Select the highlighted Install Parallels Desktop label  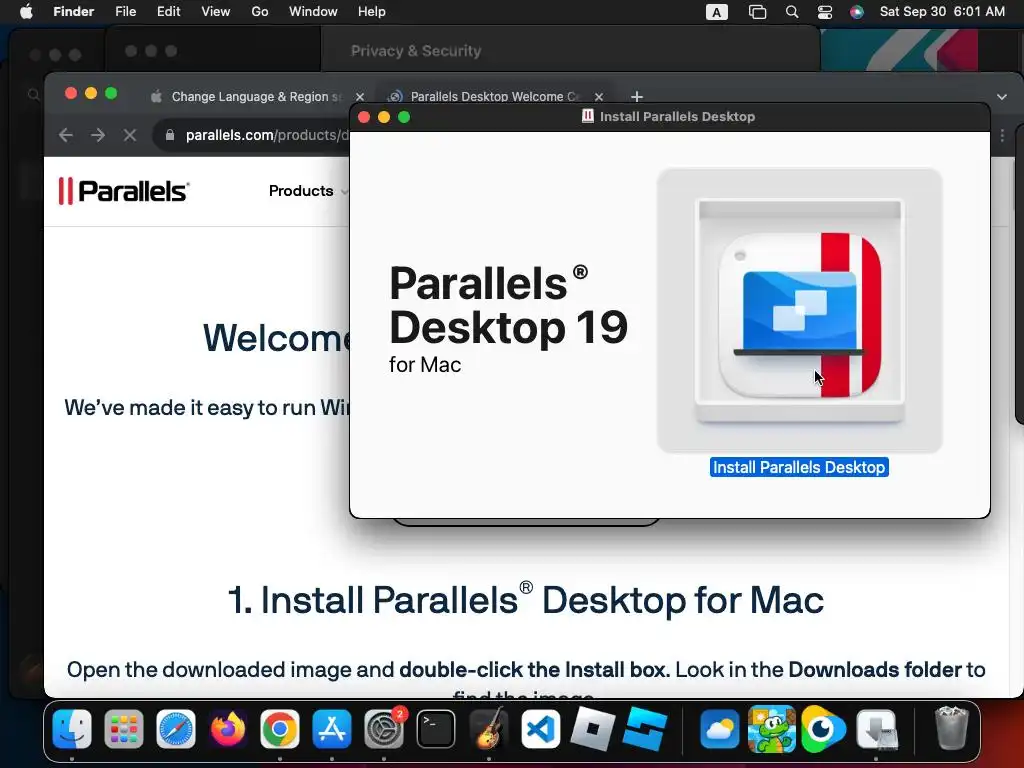(799, 468)
